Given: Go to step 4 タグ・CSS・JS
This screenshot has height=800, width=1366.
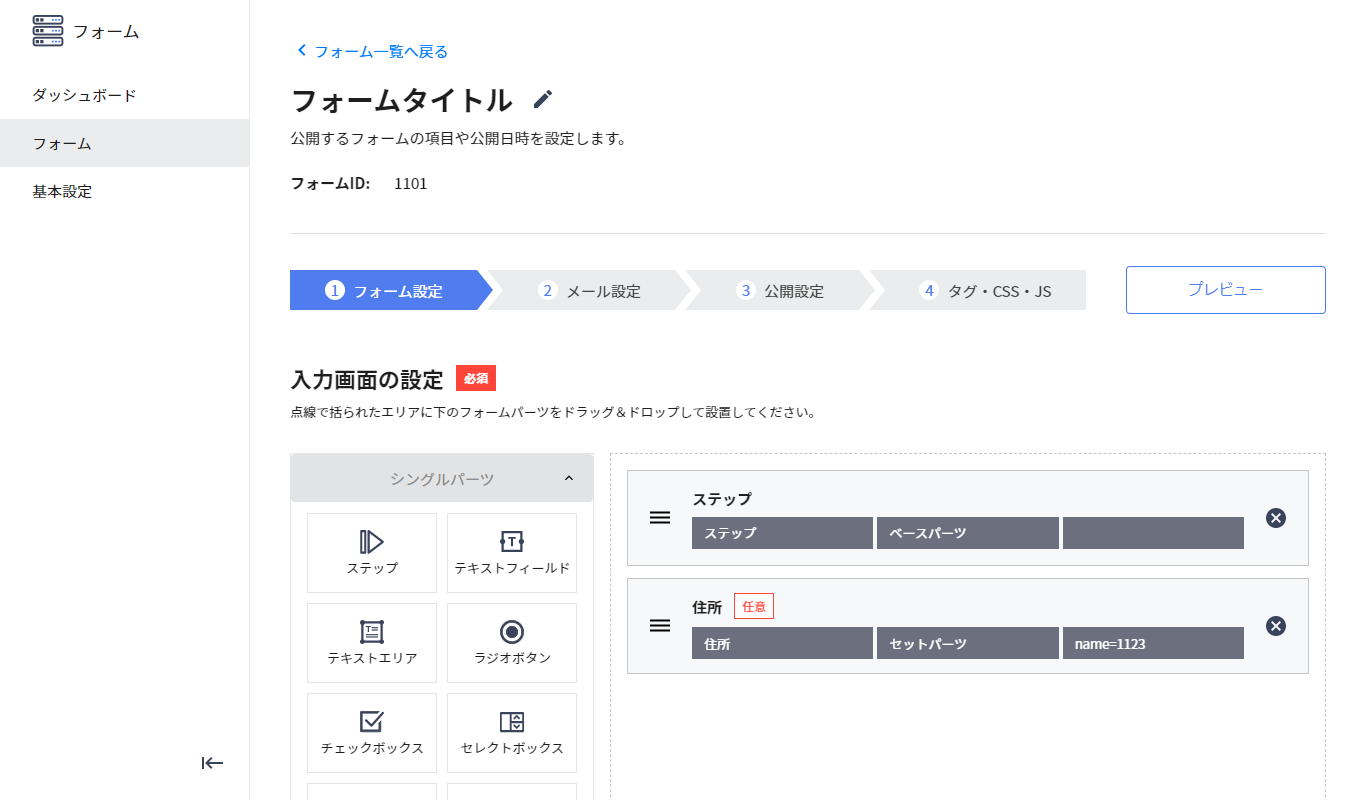Looking at the screenshot, I should pos(980,291).
